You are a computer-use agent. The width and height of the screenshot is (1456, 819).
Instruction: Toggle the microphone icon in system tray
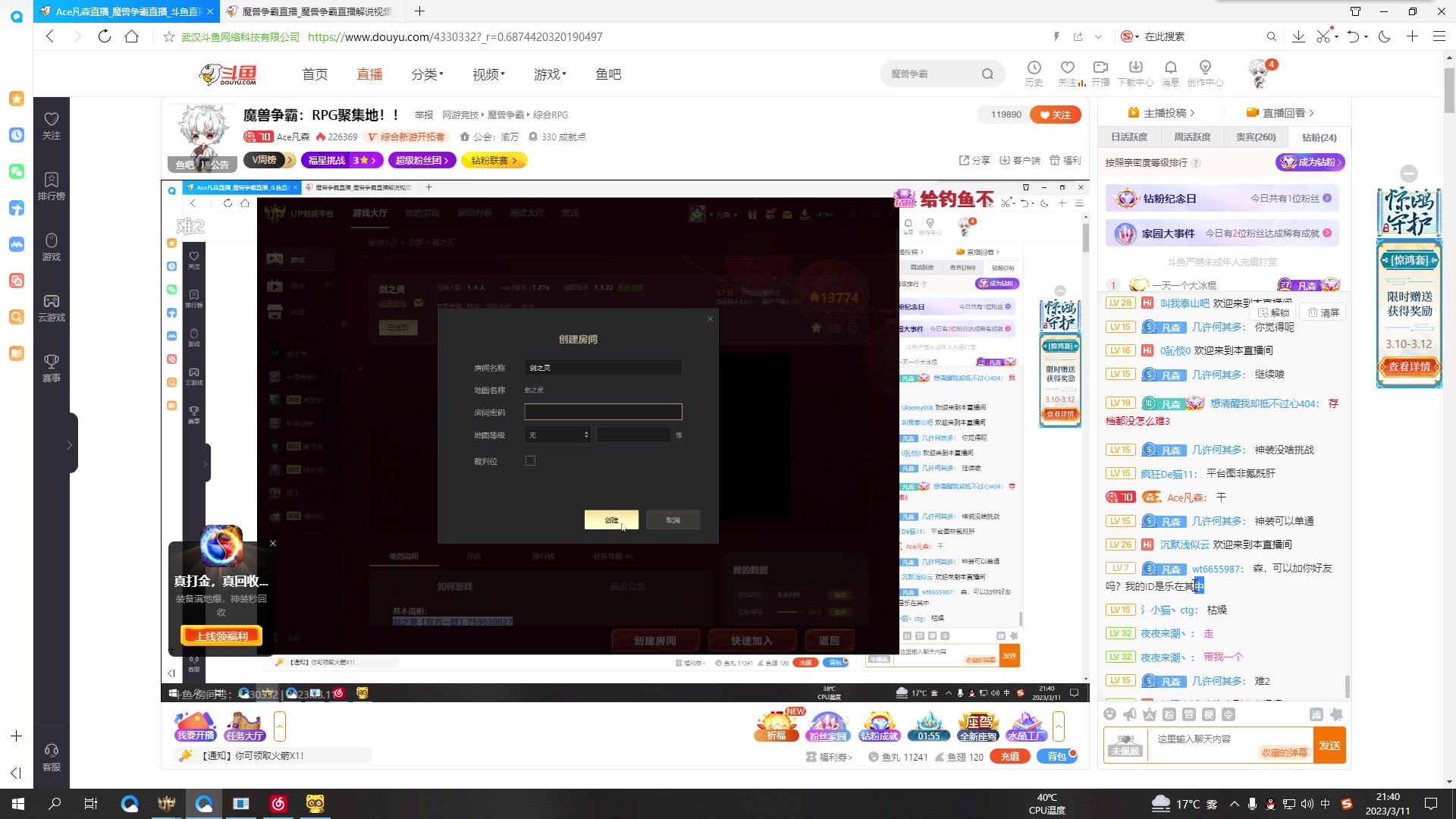tap(1252, 804)
